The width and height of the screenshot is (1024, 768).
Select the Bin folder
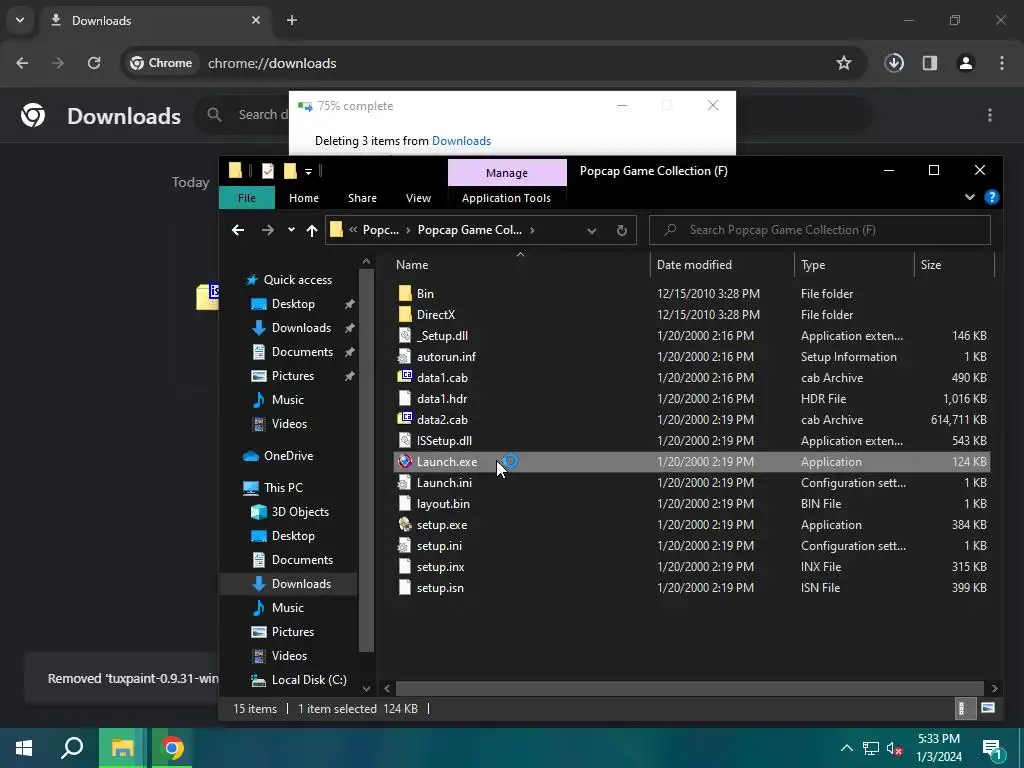(425, 294)
